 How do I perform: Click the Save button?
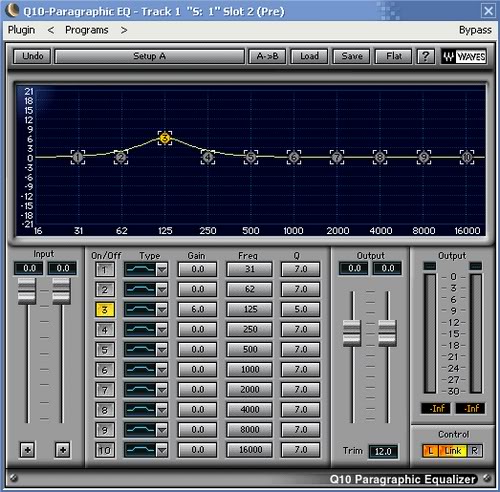click(352, 56)
